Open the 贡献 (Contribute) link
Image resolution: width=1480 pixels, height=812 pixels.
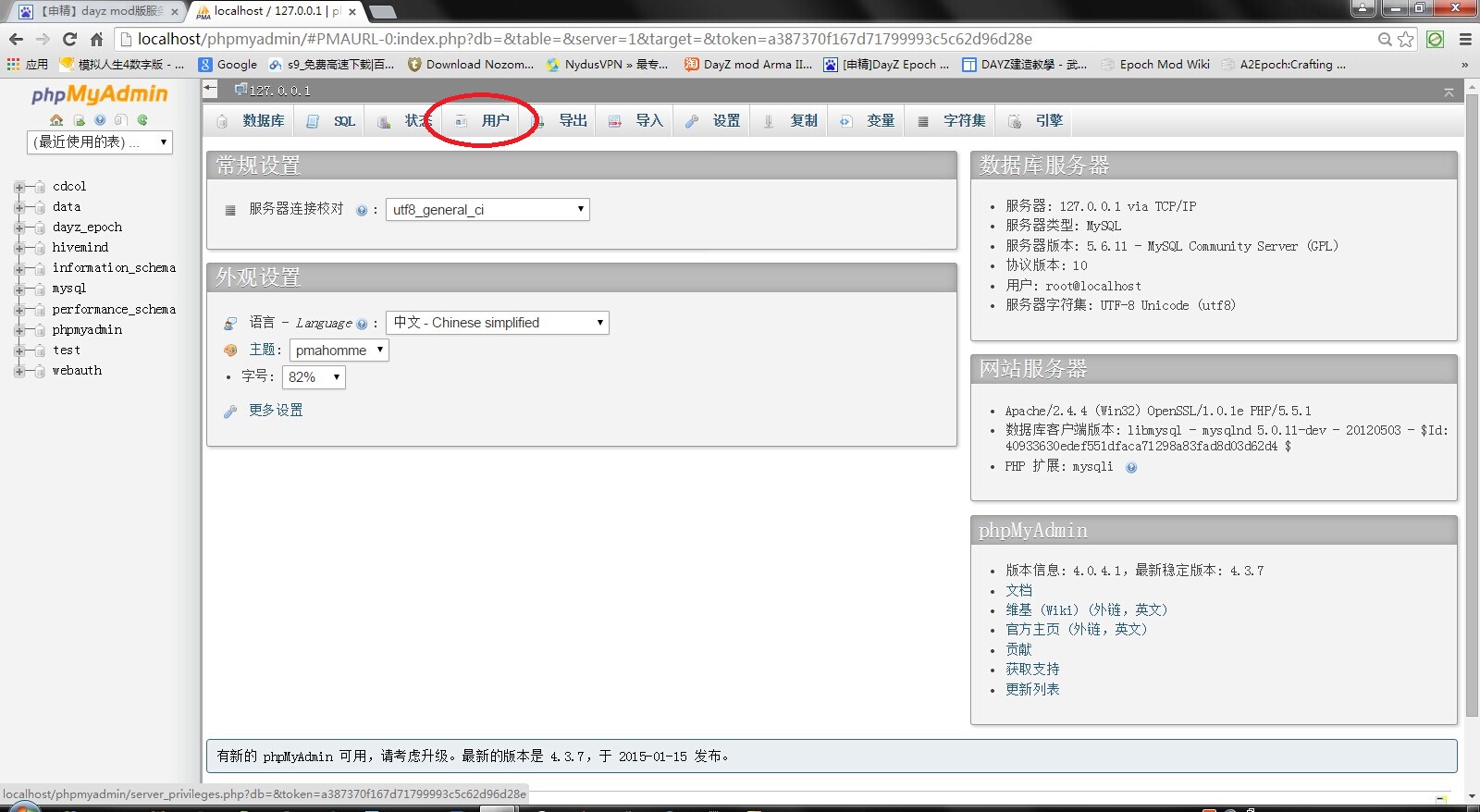click(x=1018, y=650)
